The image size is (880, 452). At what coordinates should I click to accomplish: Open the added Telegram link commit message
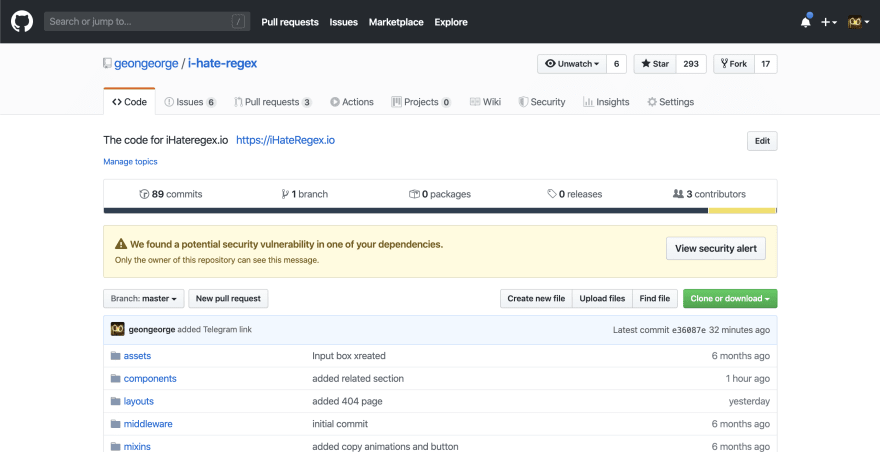pyautogui.click(x=214, y=330)
